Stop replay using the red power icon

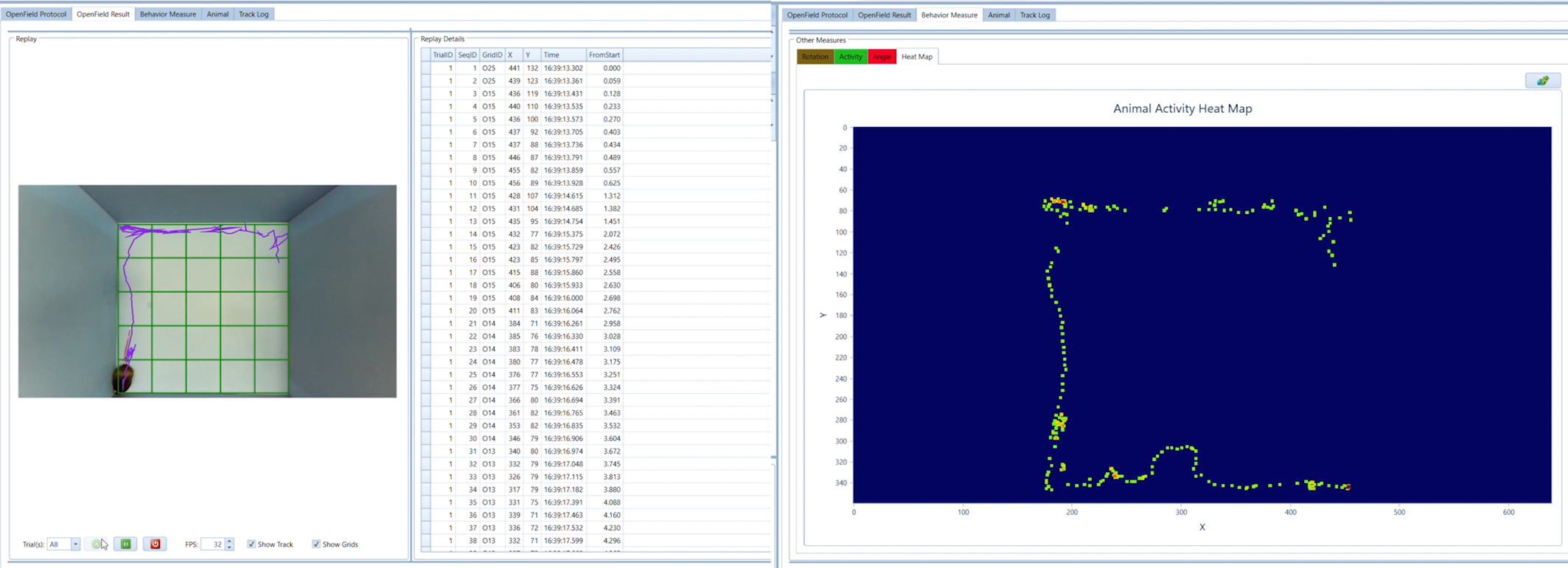(155, 544)
